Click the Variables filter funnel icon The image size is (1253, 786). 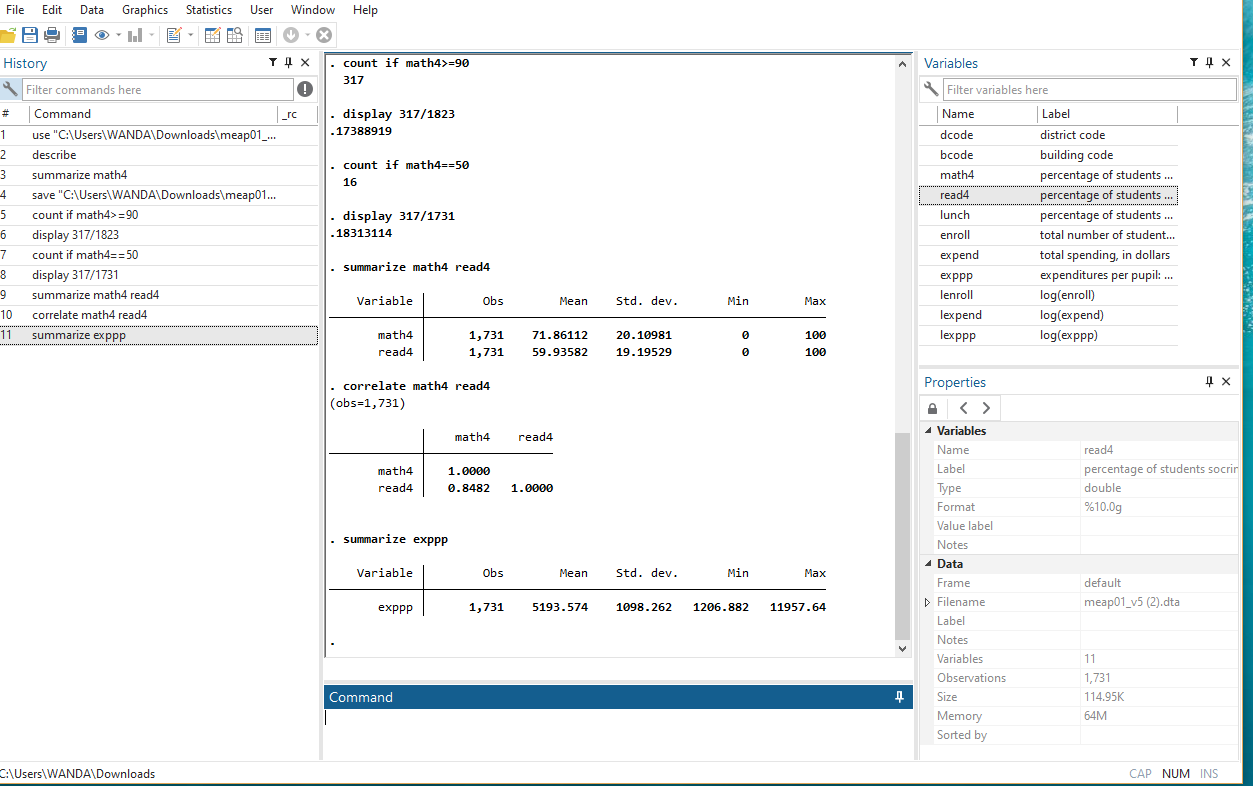click(1194, 63)
